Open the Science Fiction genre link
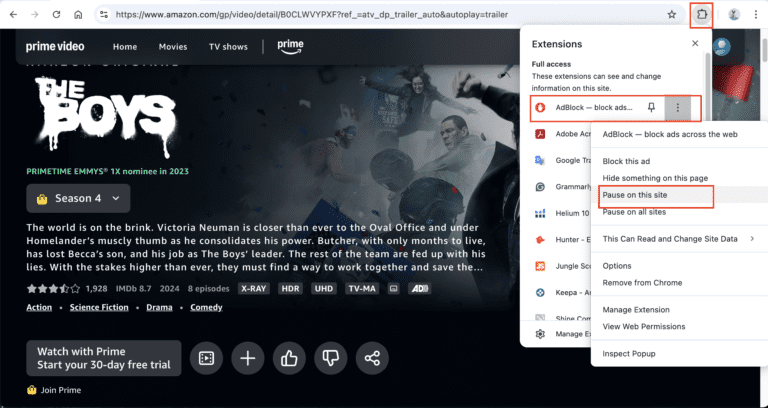The image size is (768, 408). point(100,307)
